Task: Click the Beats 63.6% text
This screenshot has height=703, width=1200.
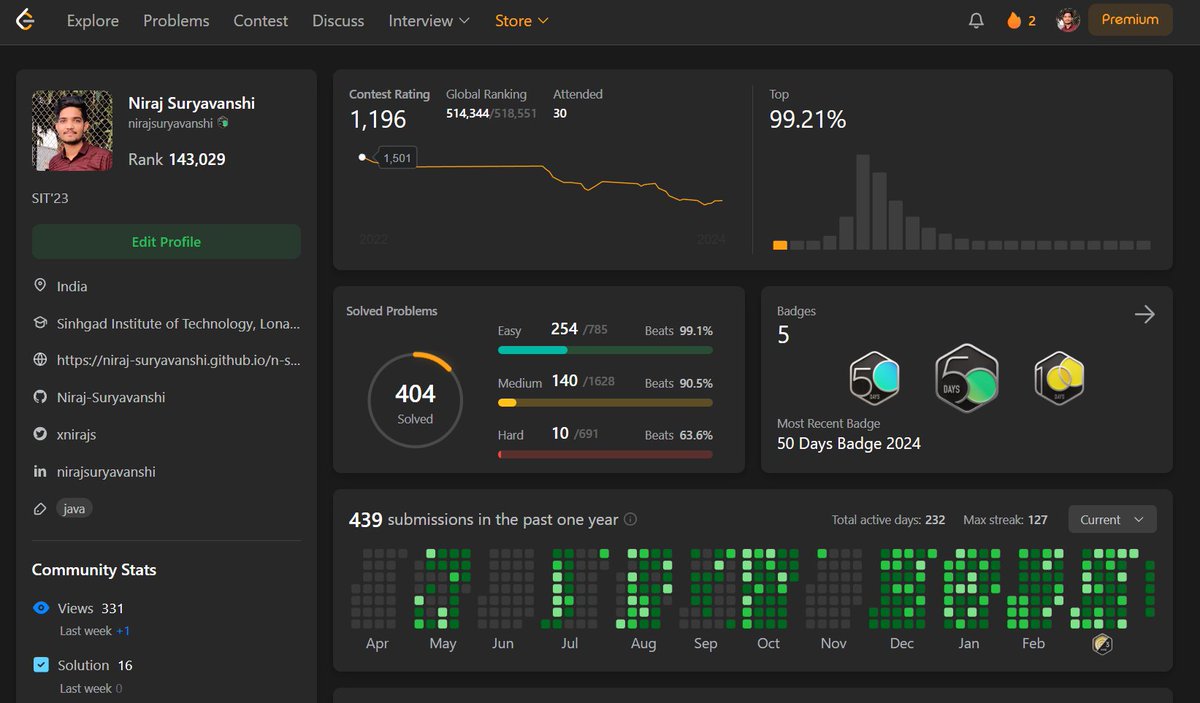Action: 679,435
